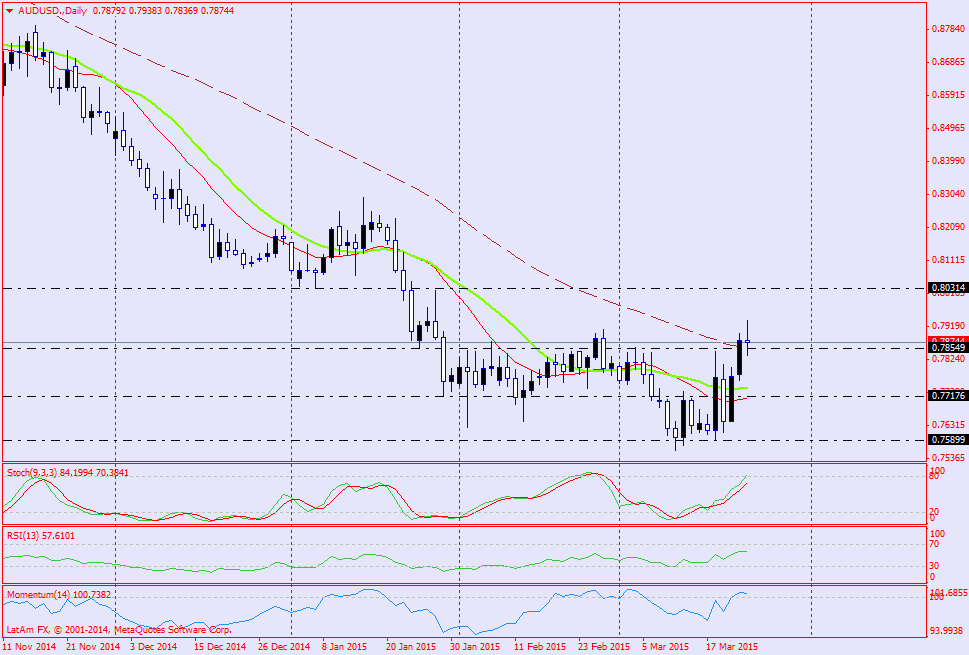969x655 pixels.
Task: Click the 30 Jan 2015 date label
Action: click(473, 646)
